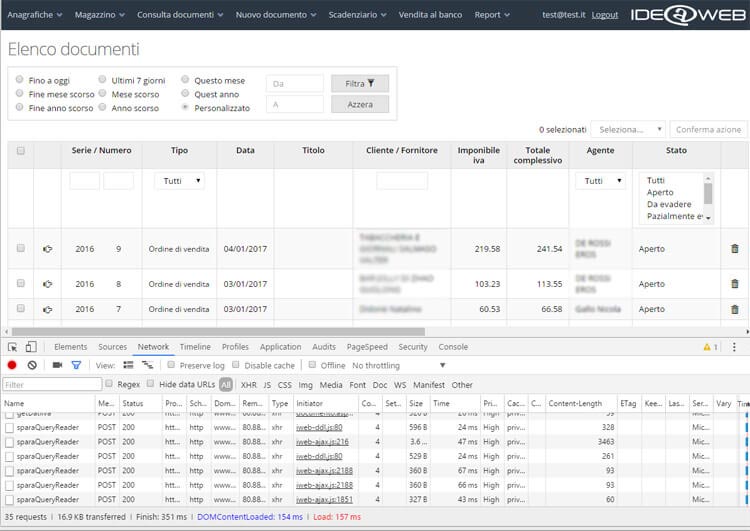
Task: Click the Logout link
Action: (605, 15)
